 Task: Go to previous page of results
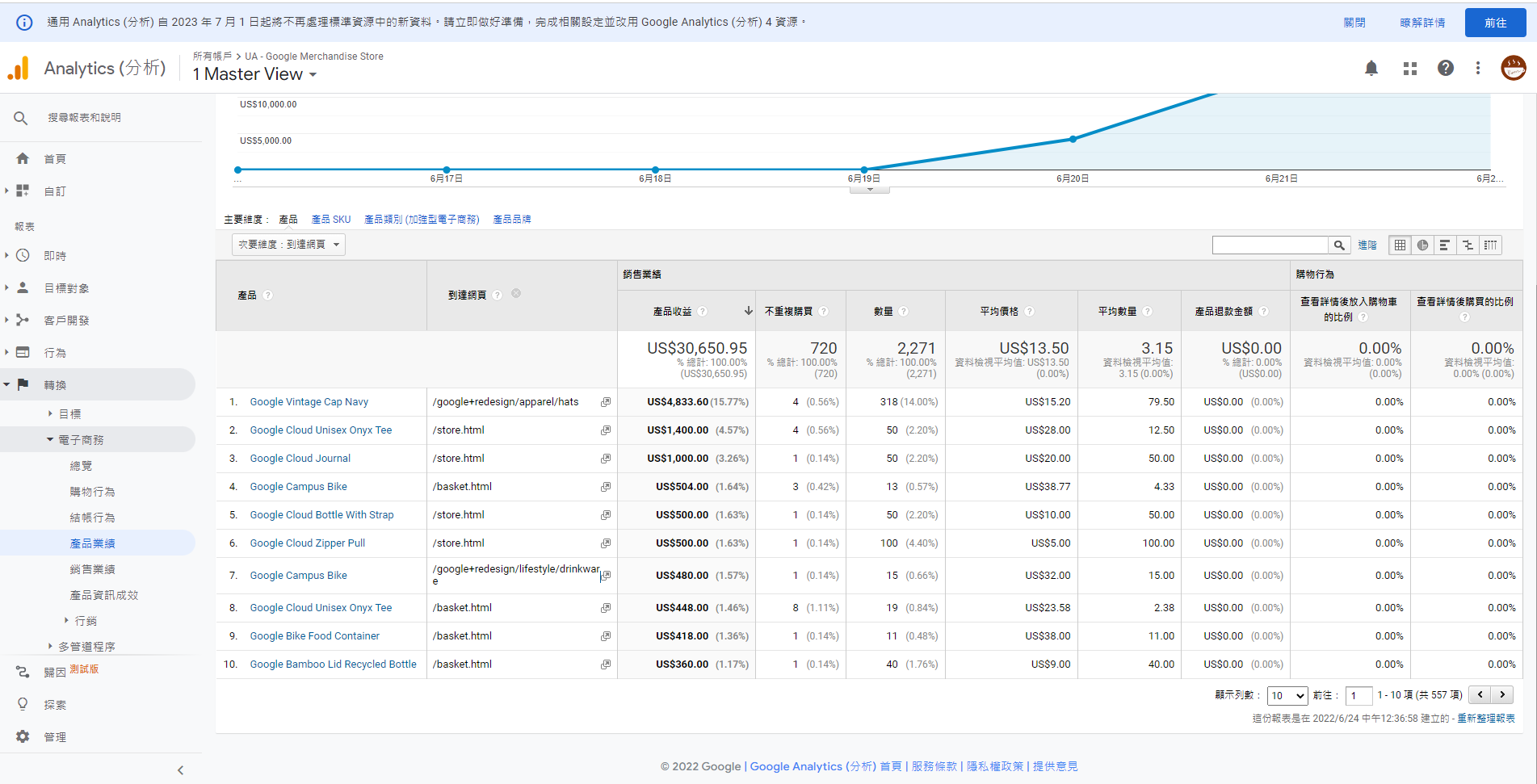[x=1480, y=694]
